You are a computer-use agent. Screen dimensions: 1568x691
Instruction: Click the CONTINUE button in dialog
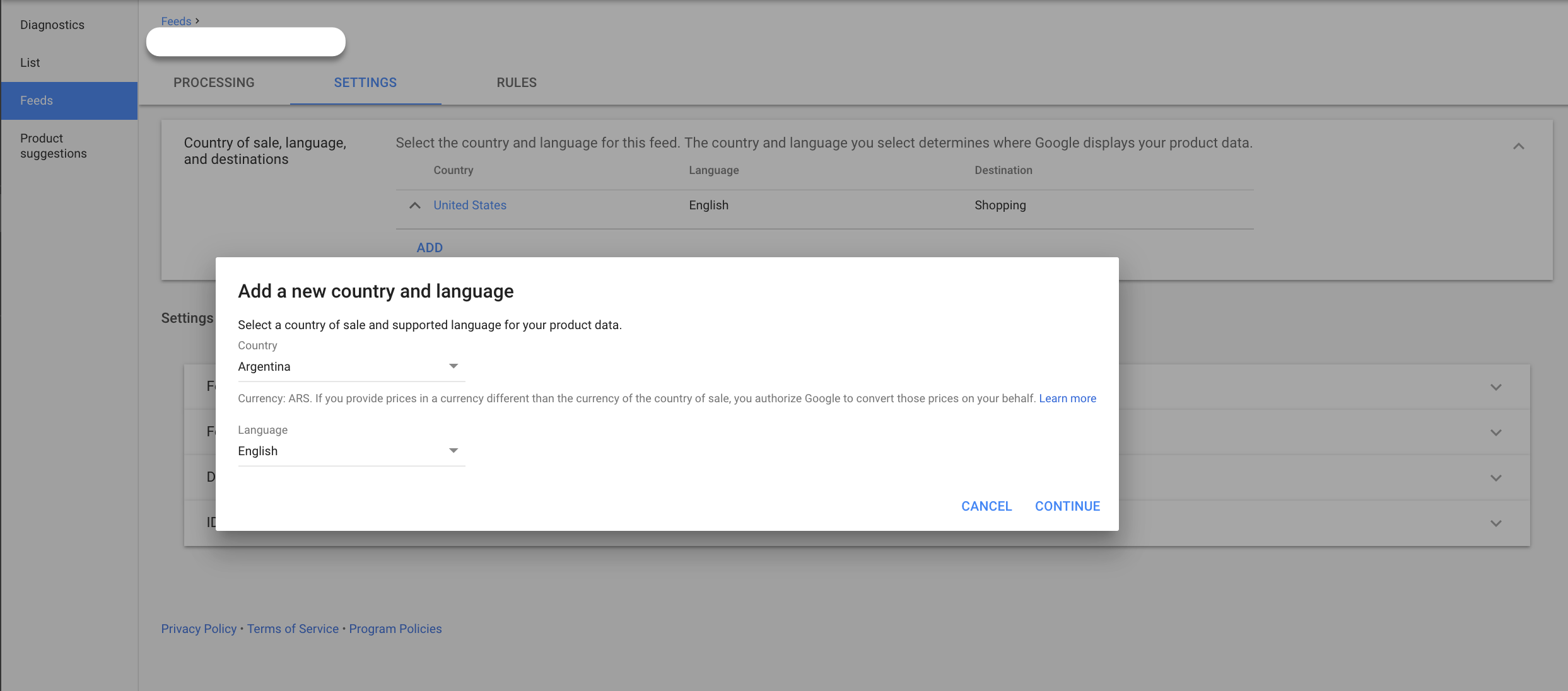(1067, 506)
